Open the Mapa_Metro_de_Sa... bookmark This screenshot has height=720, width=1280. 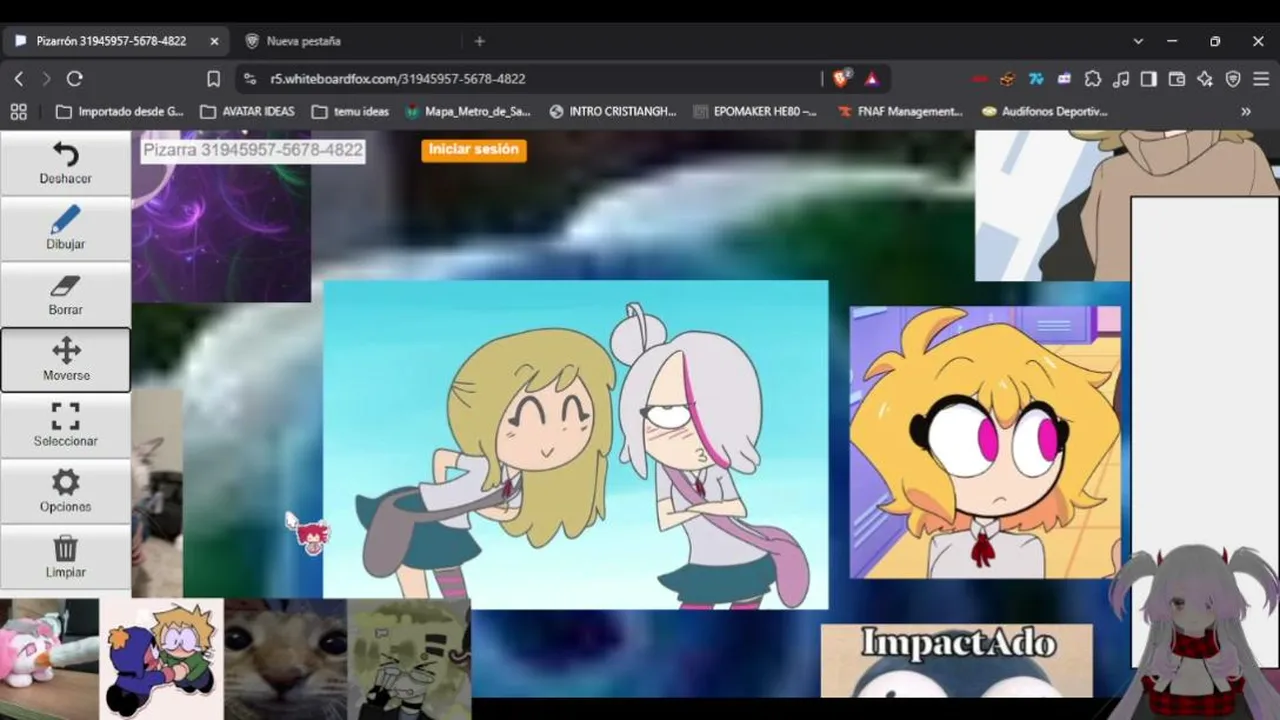pyautogui.click(x=468, y=112)
